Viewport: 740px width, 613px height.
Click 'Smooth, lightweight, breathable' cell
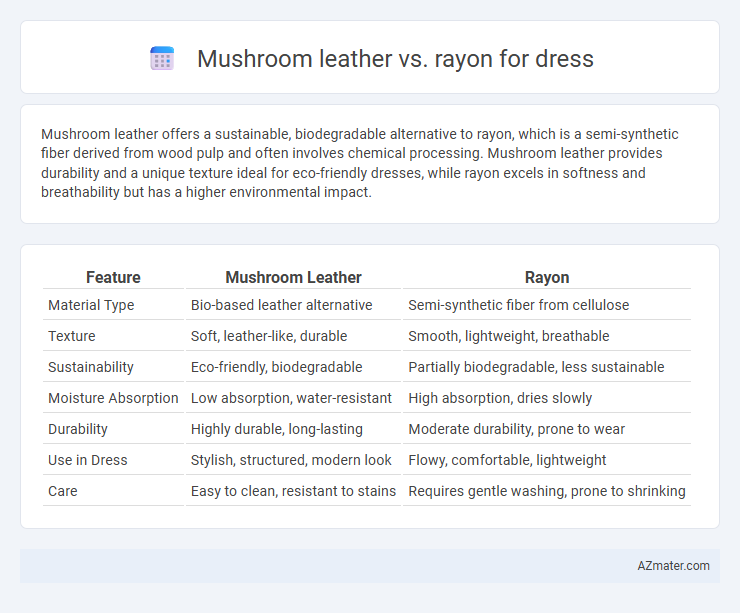tap(509, 336)
